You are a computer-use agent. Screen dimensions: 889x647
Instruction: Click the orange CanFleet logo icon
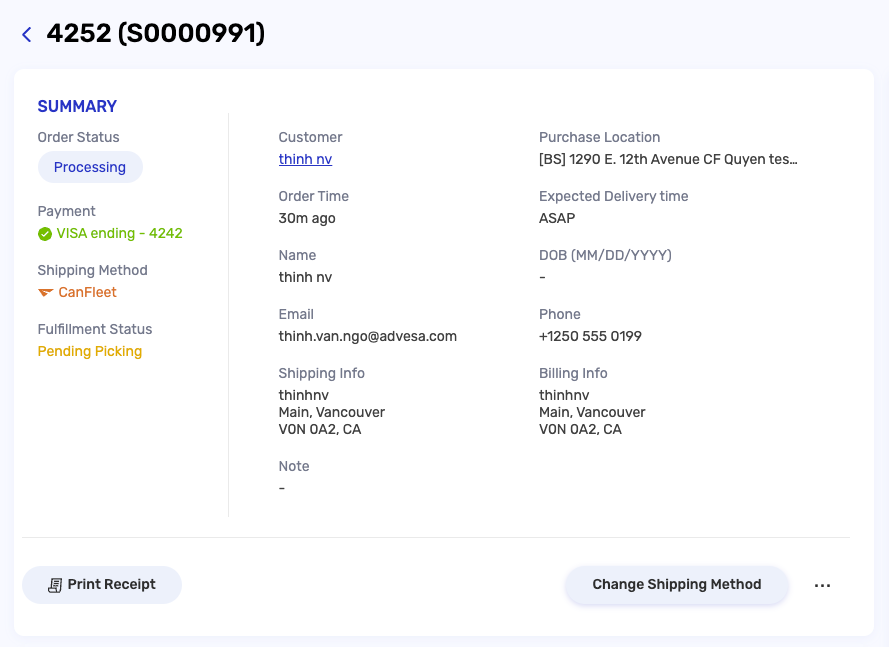click(45, 293)
